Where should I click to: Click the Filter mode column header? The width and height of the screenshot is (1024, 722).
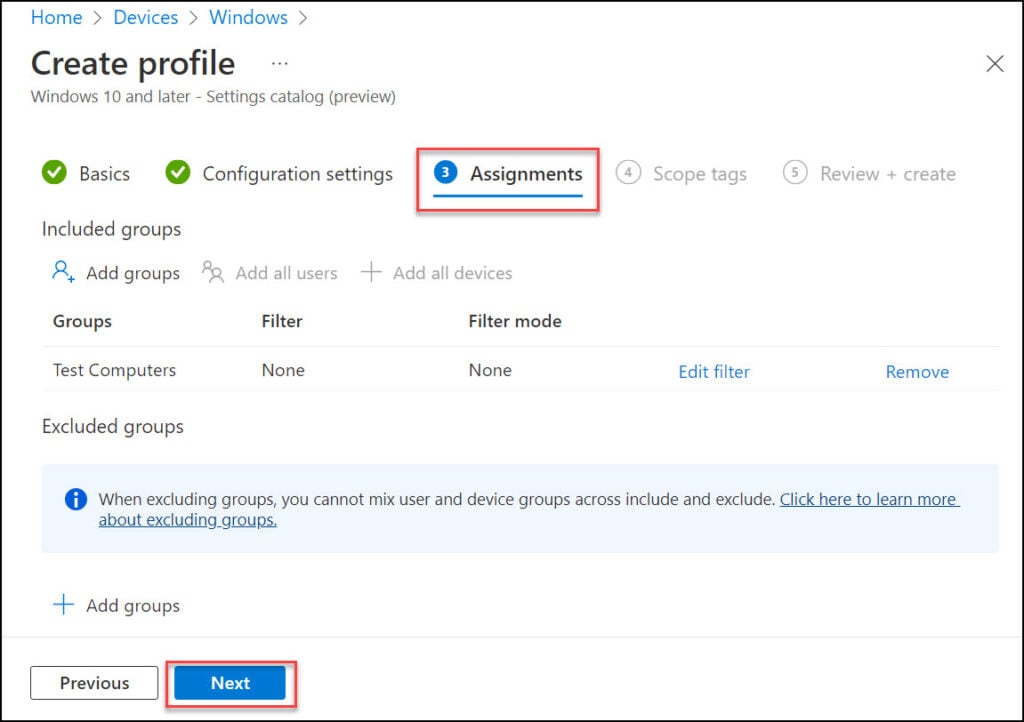(515, 321)
